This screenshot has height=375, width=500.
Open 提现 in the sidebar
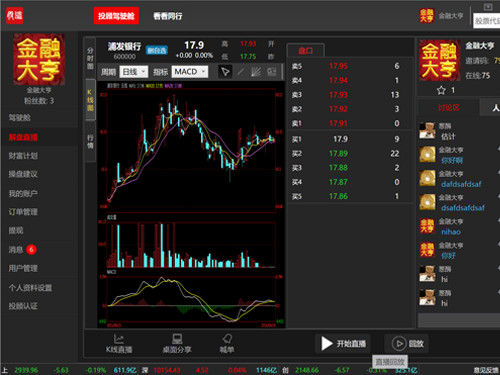[16, 230]
